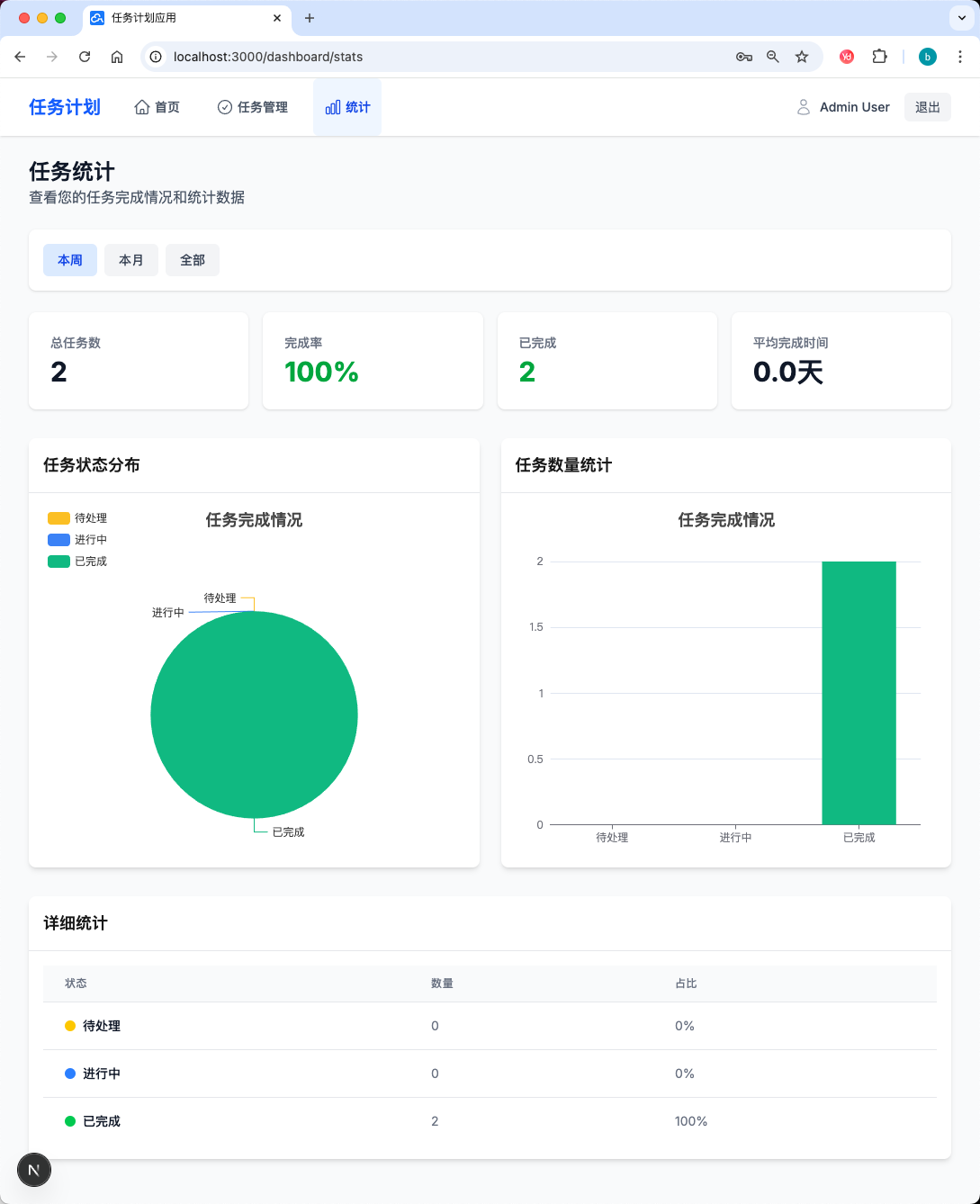The image size is (980, 1204).
Task: Click the browser forward arrow
Action: [x=52, y=57]
